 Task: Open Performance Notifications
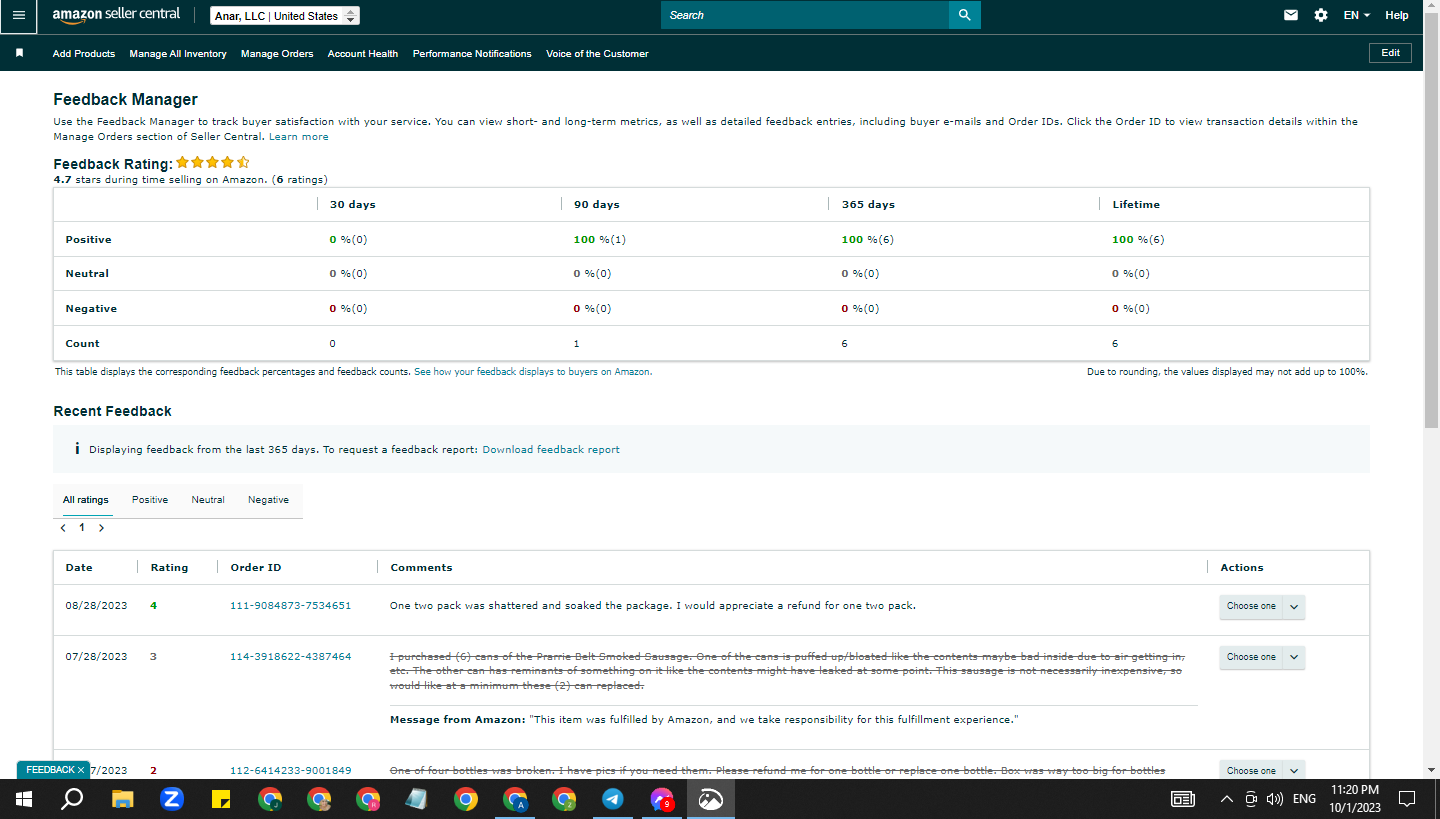[x=472, y=54]
